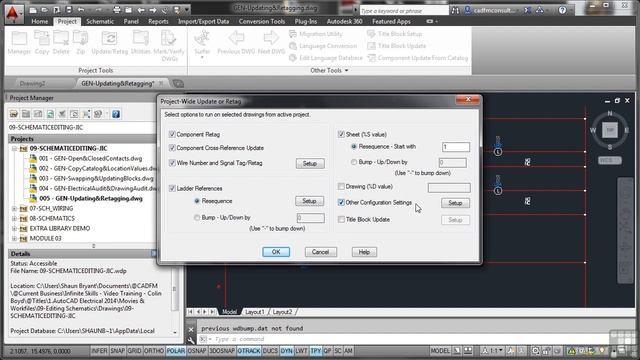640x360 pixels.
Task: Click the help question mark in title bar
Action: pyautogui.click(x=562, y=10)
